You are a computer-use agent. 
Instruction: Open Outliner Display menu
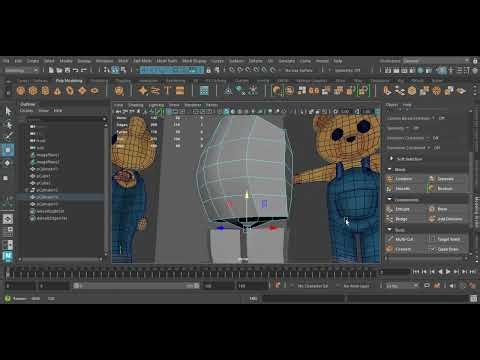click(x=26, y=110)
